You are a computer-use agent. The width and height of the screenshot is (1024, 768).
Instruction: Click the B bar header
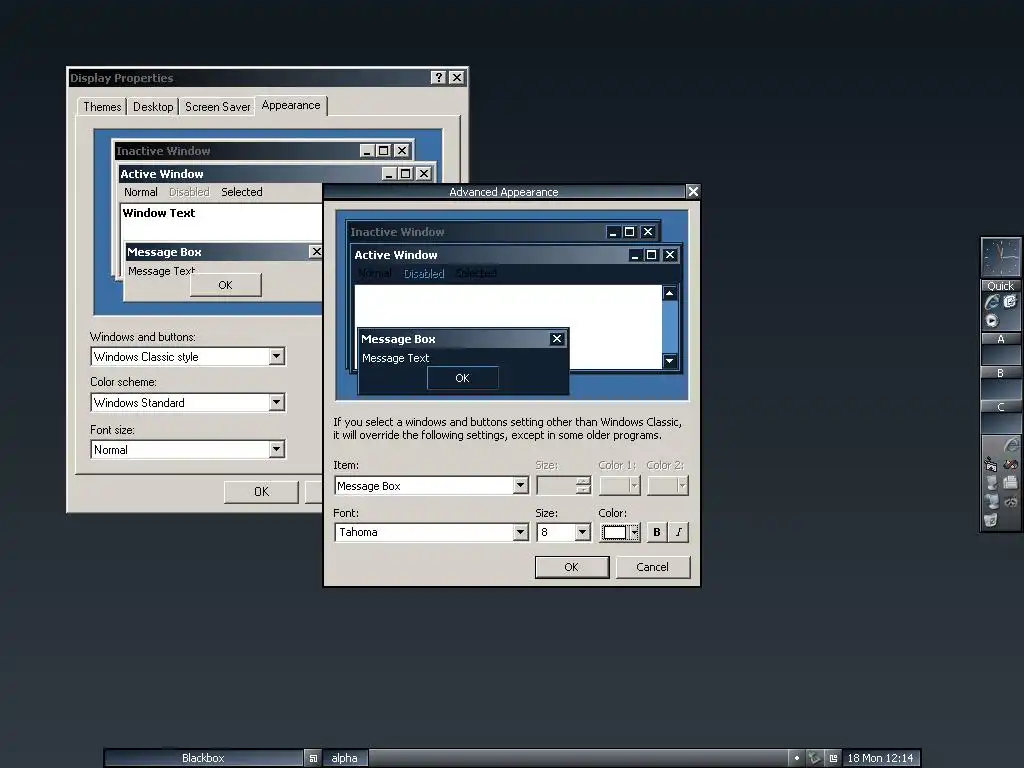[1000, 373]
